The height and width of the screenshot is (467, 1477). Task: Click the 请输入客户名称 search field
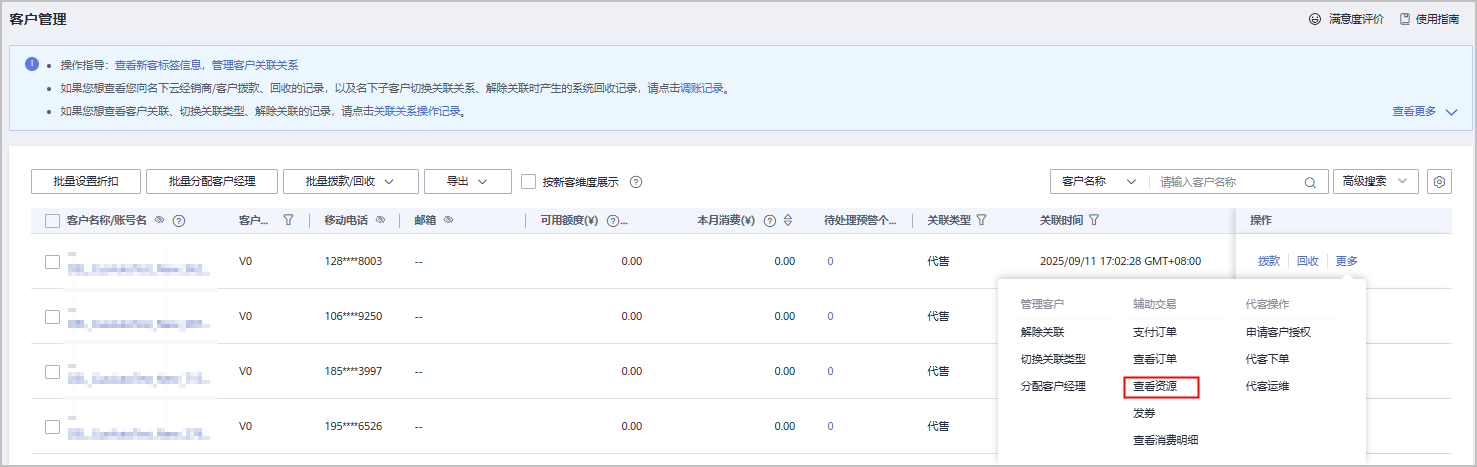(1225, 182)
